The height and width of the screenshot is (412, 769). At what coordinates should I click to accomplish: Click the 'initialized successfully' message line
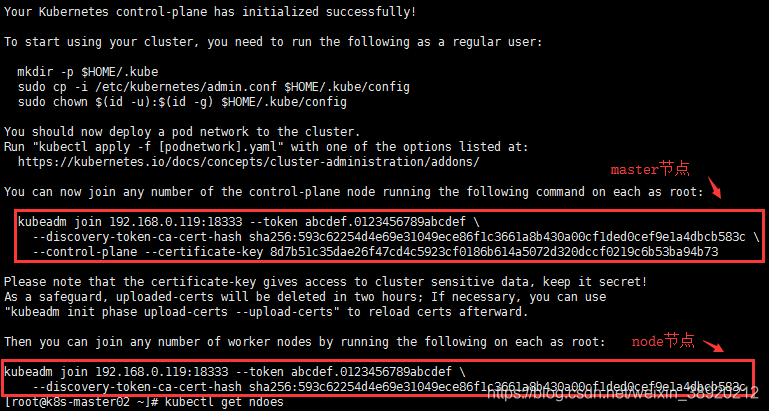click(210, 12)
